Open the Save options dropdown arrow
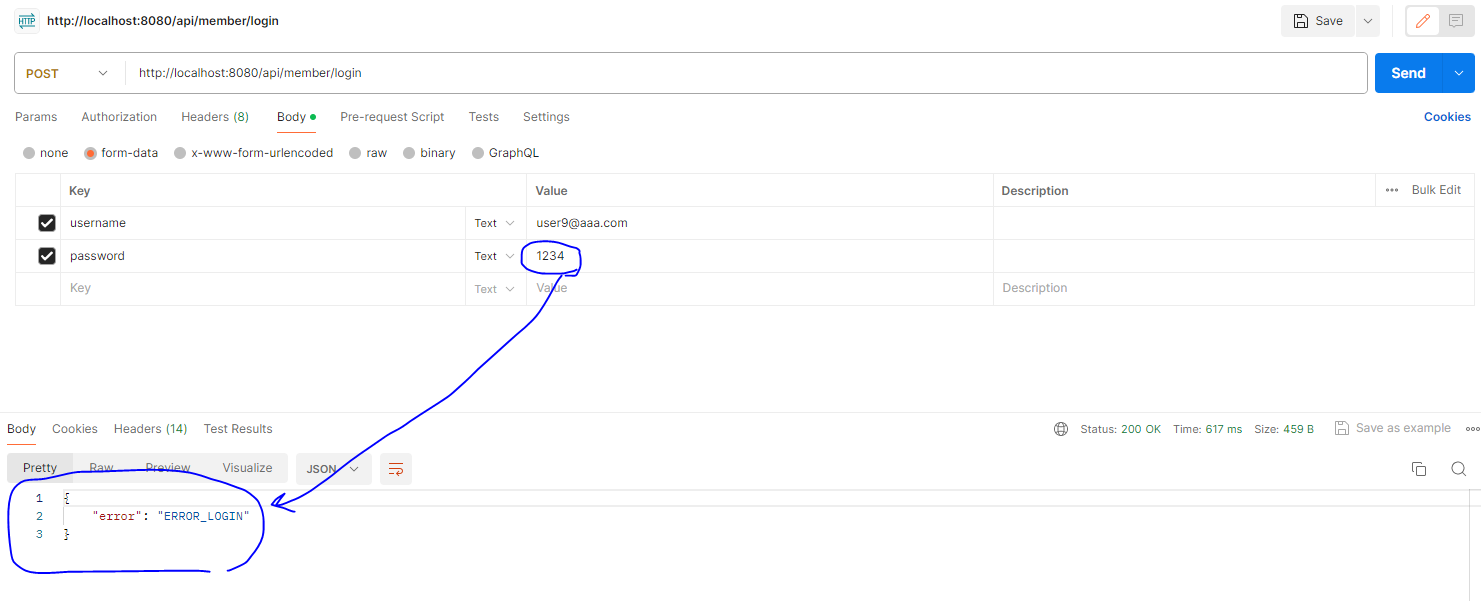1481x601 pixels. pos(1367,21)
